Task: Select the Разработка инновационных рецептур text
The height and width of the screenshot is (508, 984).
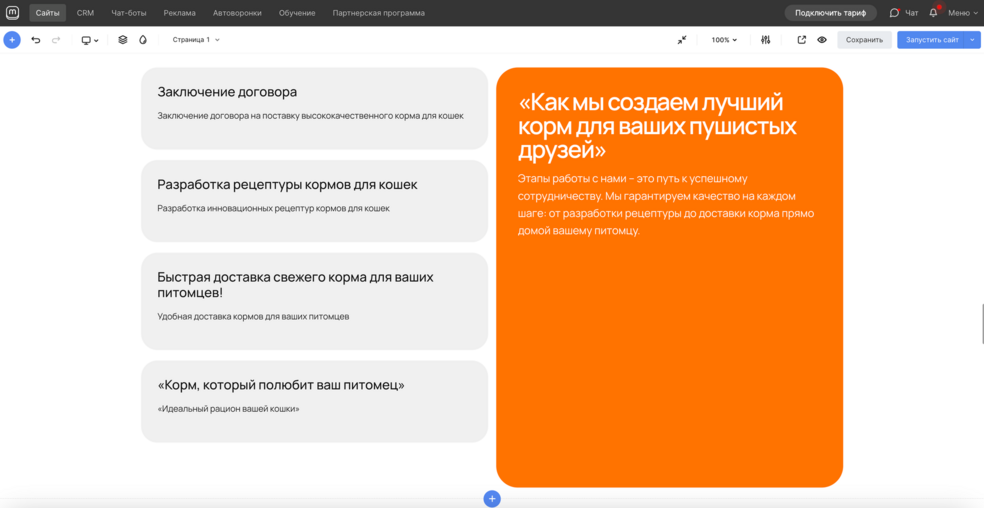Action: (274, 208)
